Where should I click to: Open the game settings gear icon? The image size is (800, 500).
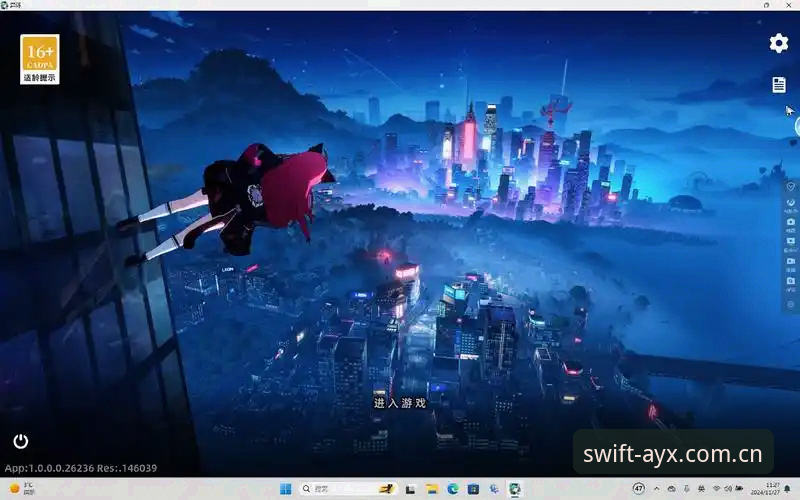coord(779,43)
